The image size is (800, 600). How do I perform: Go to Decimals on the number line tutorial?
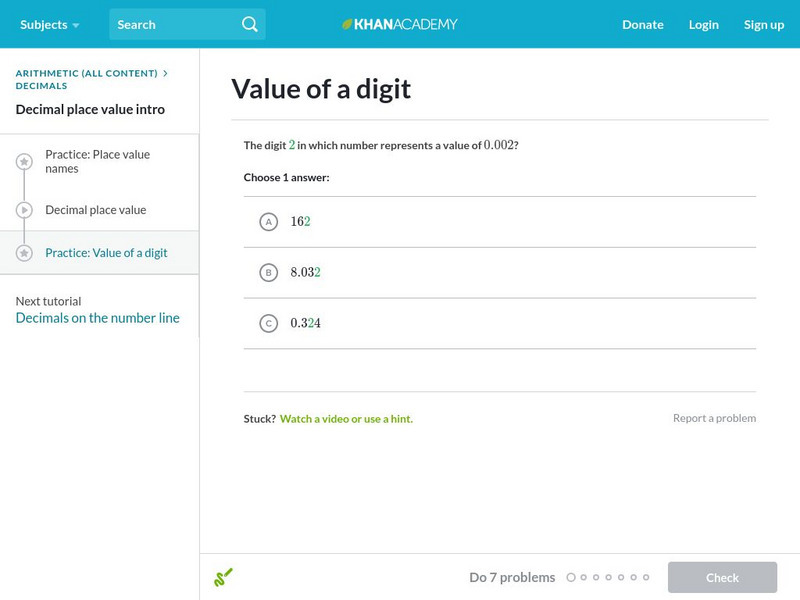(x=98, y=318)
